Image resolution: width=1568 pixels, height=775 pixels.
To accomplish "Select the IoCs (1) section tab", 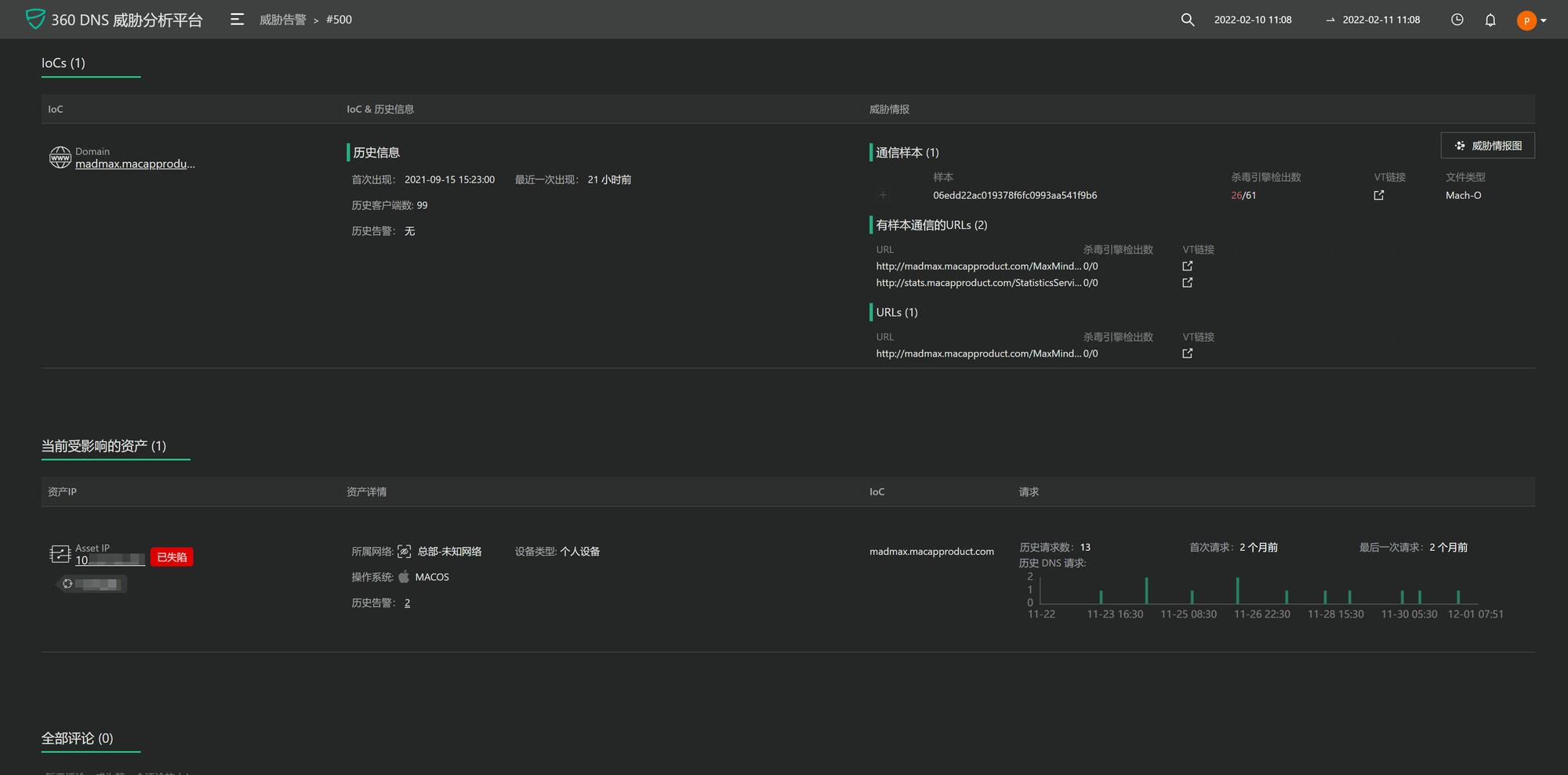I will (x=64, y=63).
